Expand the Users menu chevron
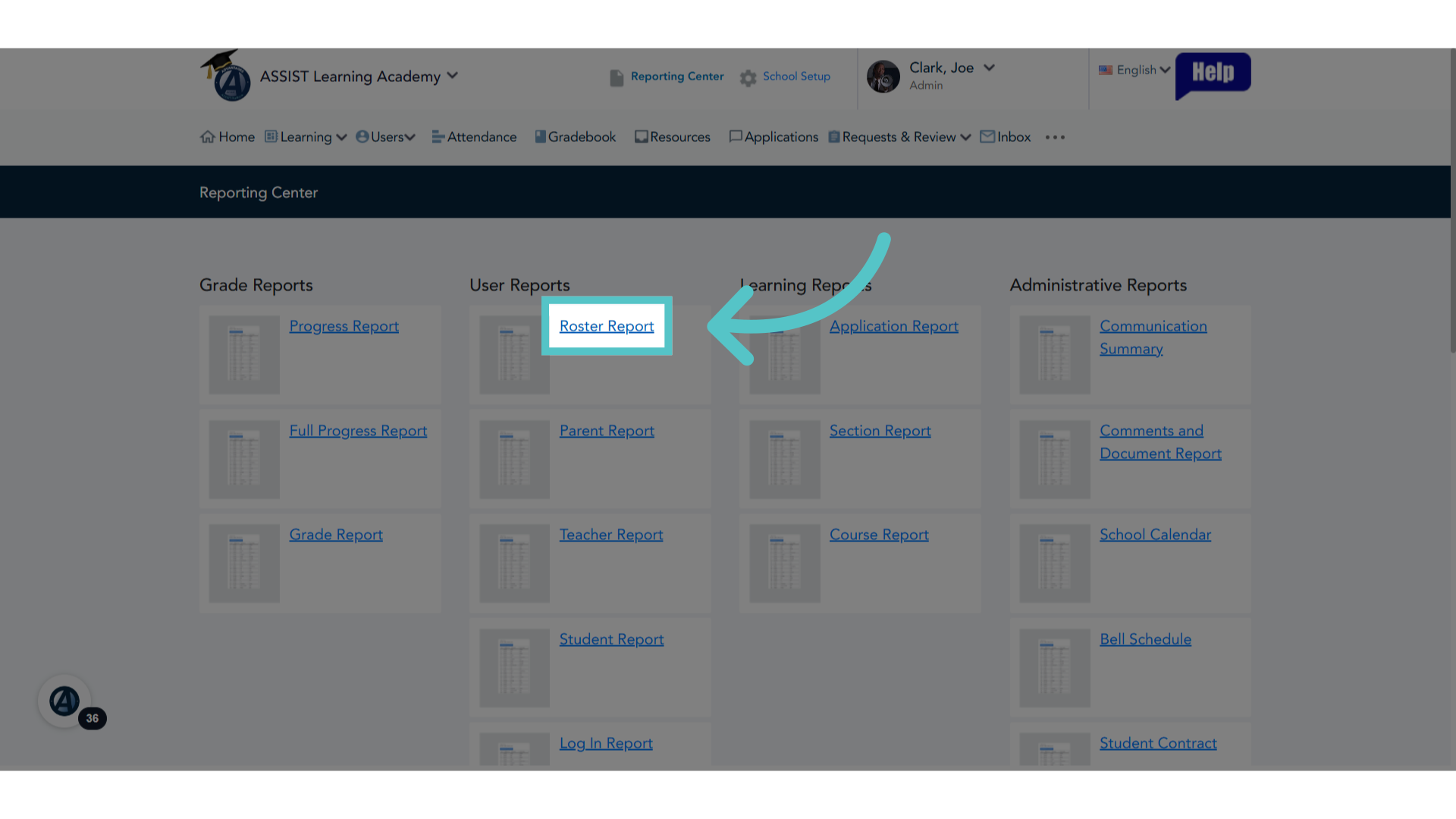 coord(410,137)
